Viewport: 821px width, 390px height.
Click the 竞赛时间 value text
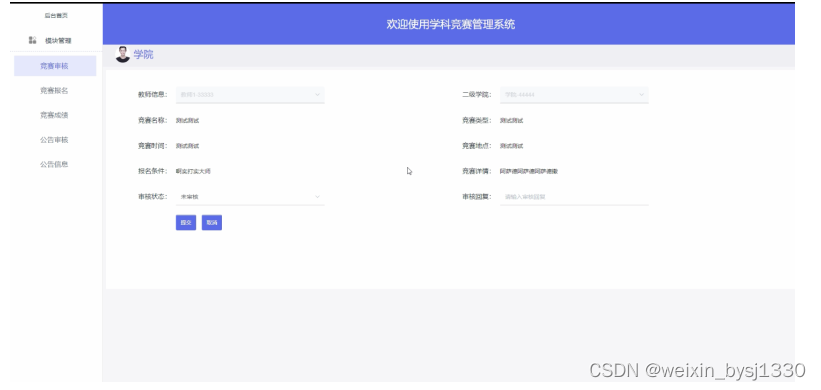[x=187, y=146]
